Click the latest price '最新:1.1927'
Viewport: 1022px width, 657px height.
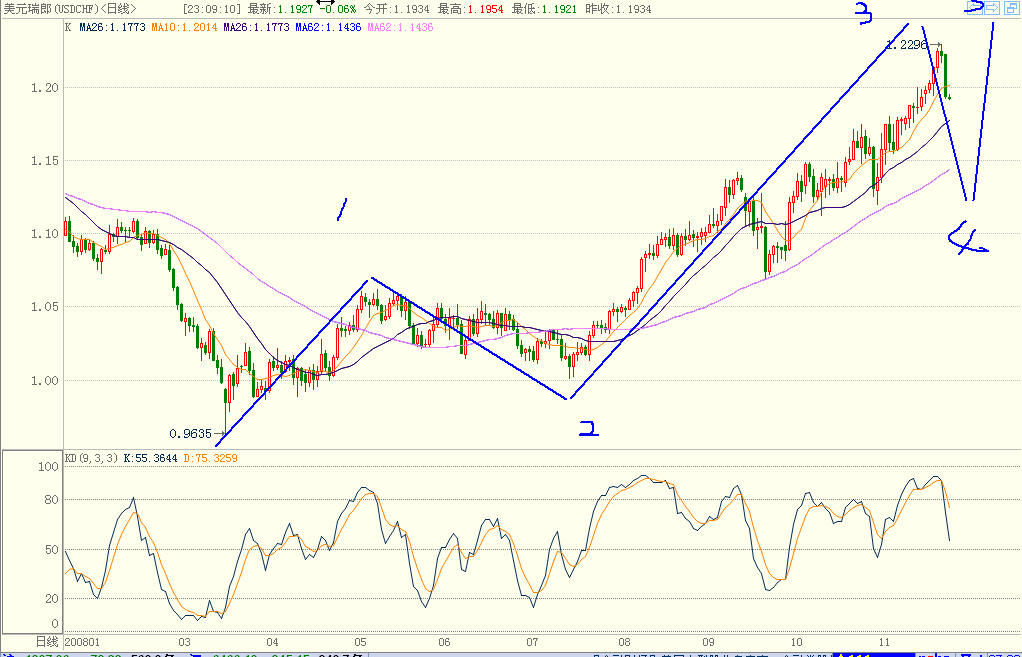click(280, 9)
